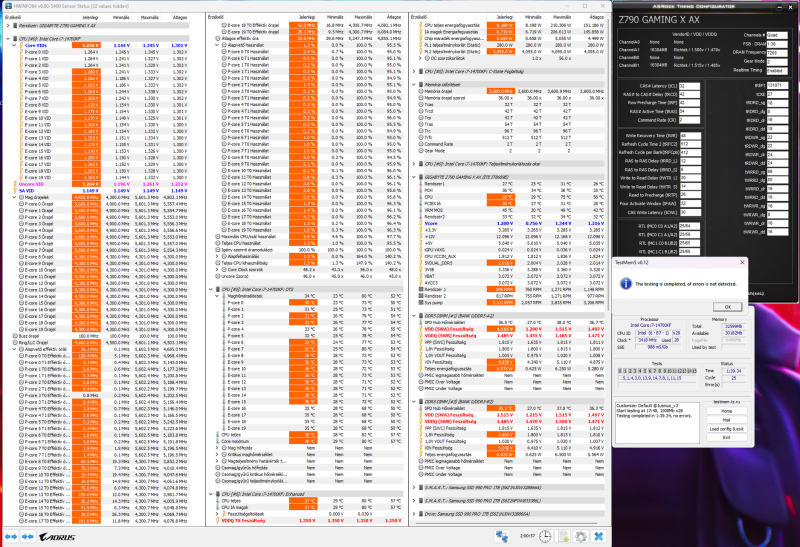Click the clock icon in HWiNFO toolbar
The height and width of the screenshot is (547, 800).
click(x=545, y=536)
